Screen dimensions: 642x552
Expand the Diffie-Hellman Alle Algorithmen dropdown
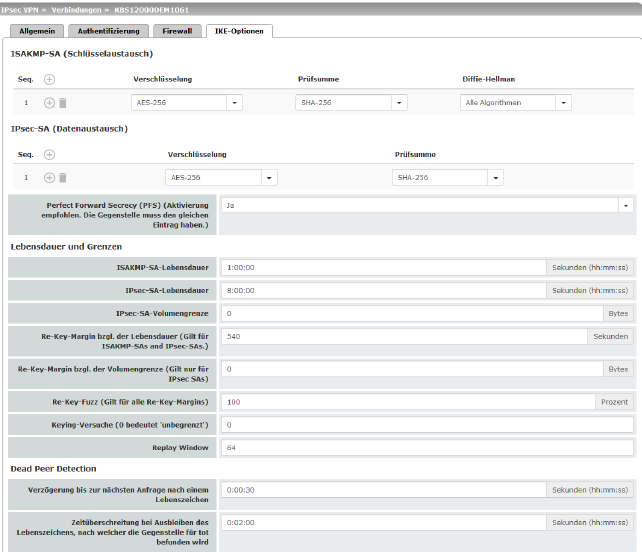(564, 102)
